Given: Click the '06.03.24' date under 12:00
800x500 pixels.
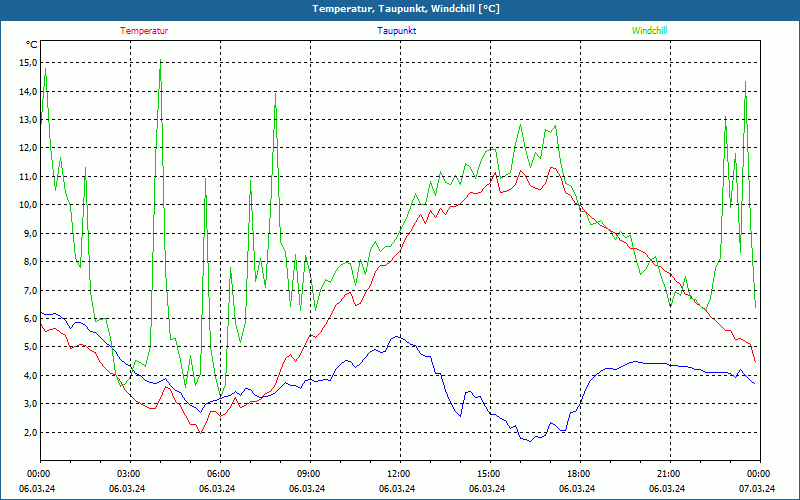Looking at the screenshot, I should coord(397,488).
